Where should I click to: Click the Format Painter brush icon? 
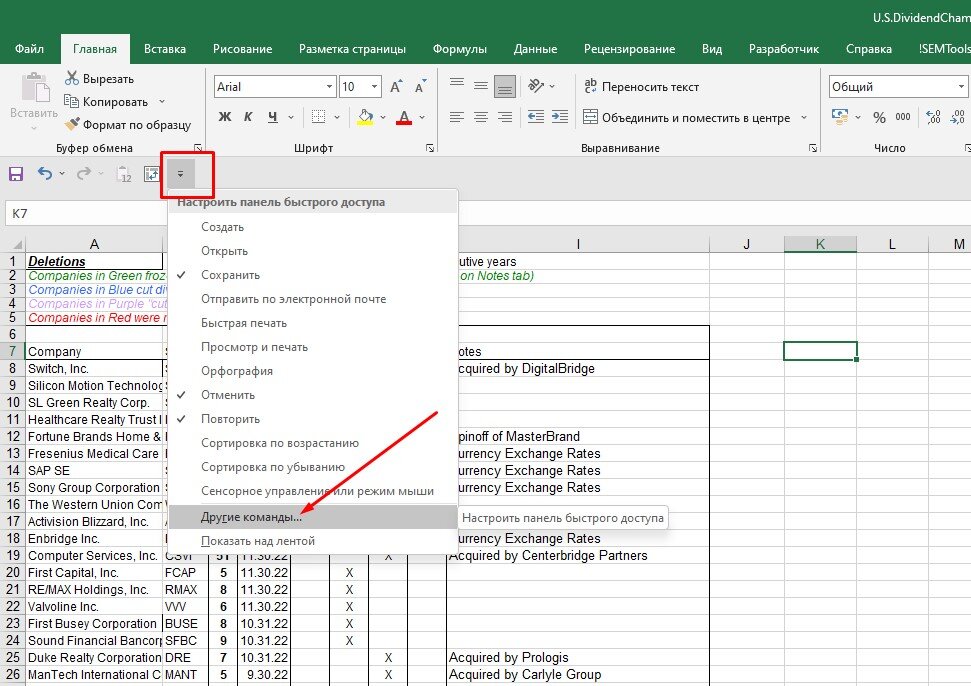click(x=72, y=124)
